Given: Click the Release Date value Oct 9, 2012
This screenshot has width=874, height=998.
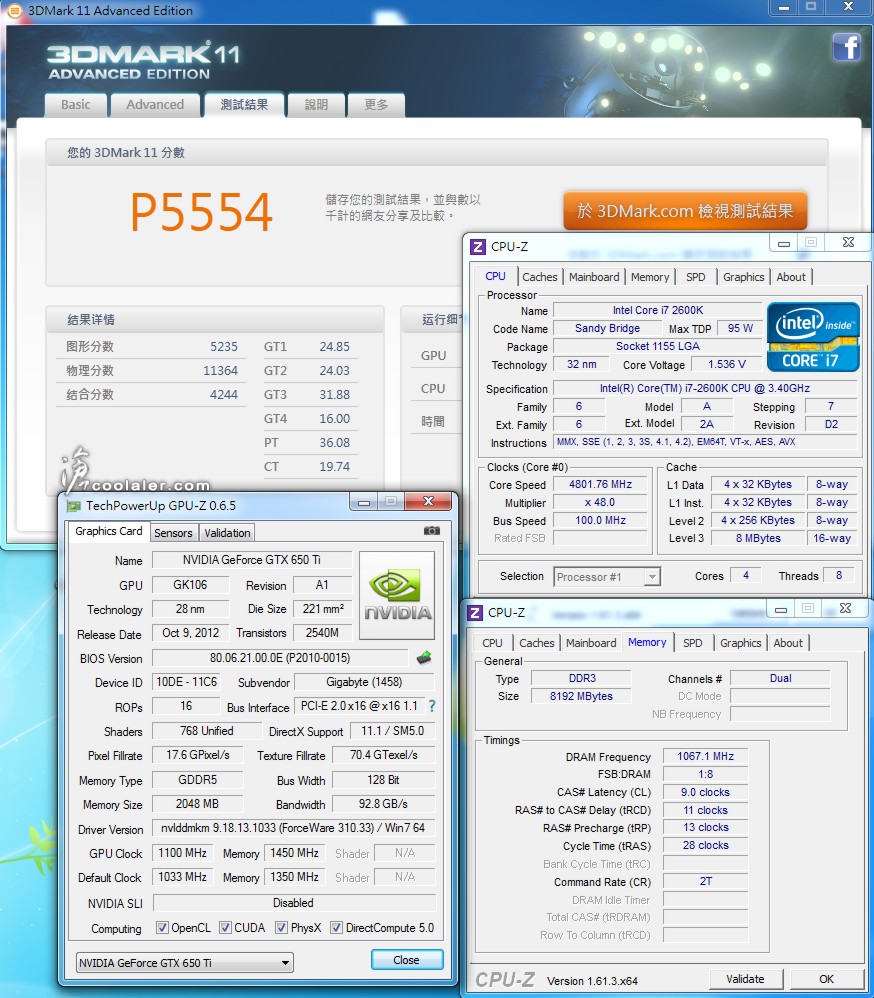Looking at the screenshot, I should [x=190, y=633].
